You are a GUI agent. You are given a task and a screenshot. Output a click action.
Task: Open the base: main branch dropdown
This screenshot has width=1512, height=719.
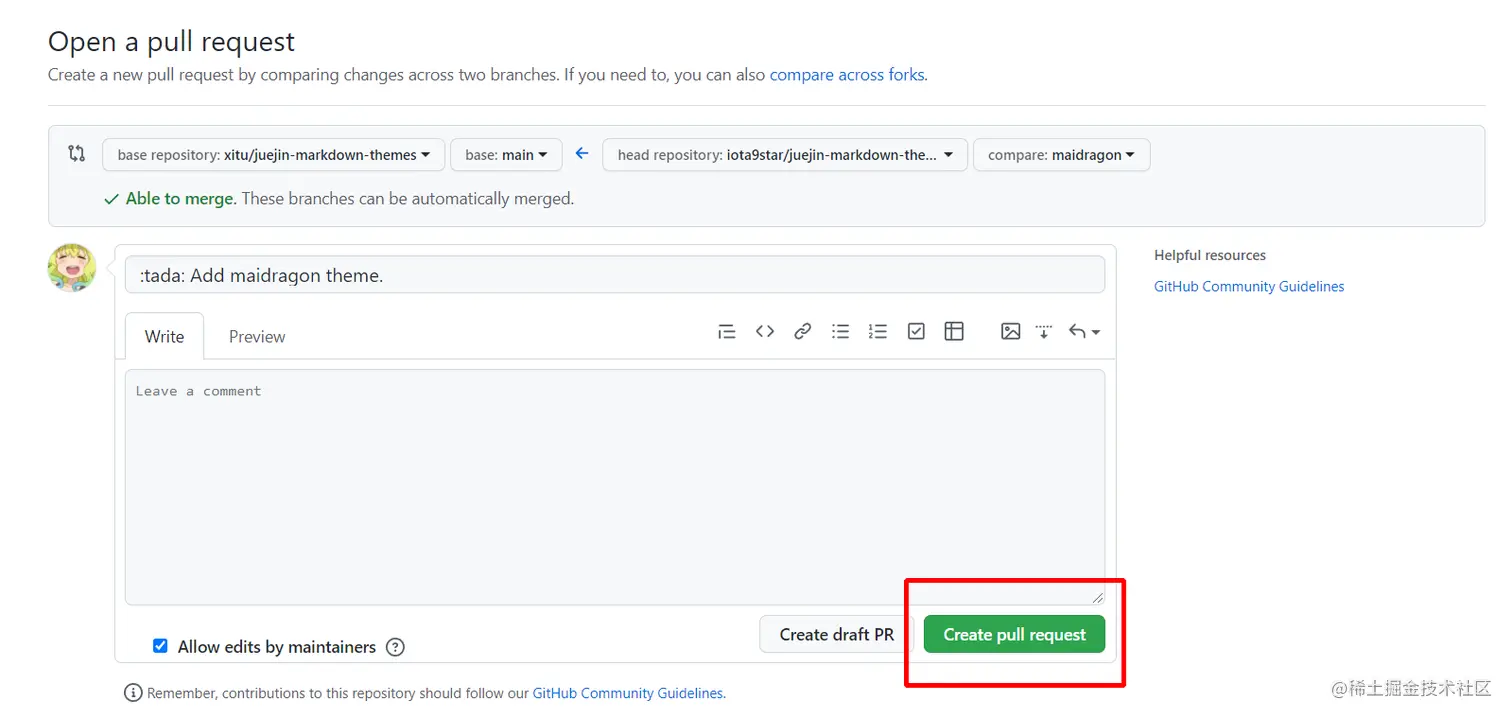point(506,155)
